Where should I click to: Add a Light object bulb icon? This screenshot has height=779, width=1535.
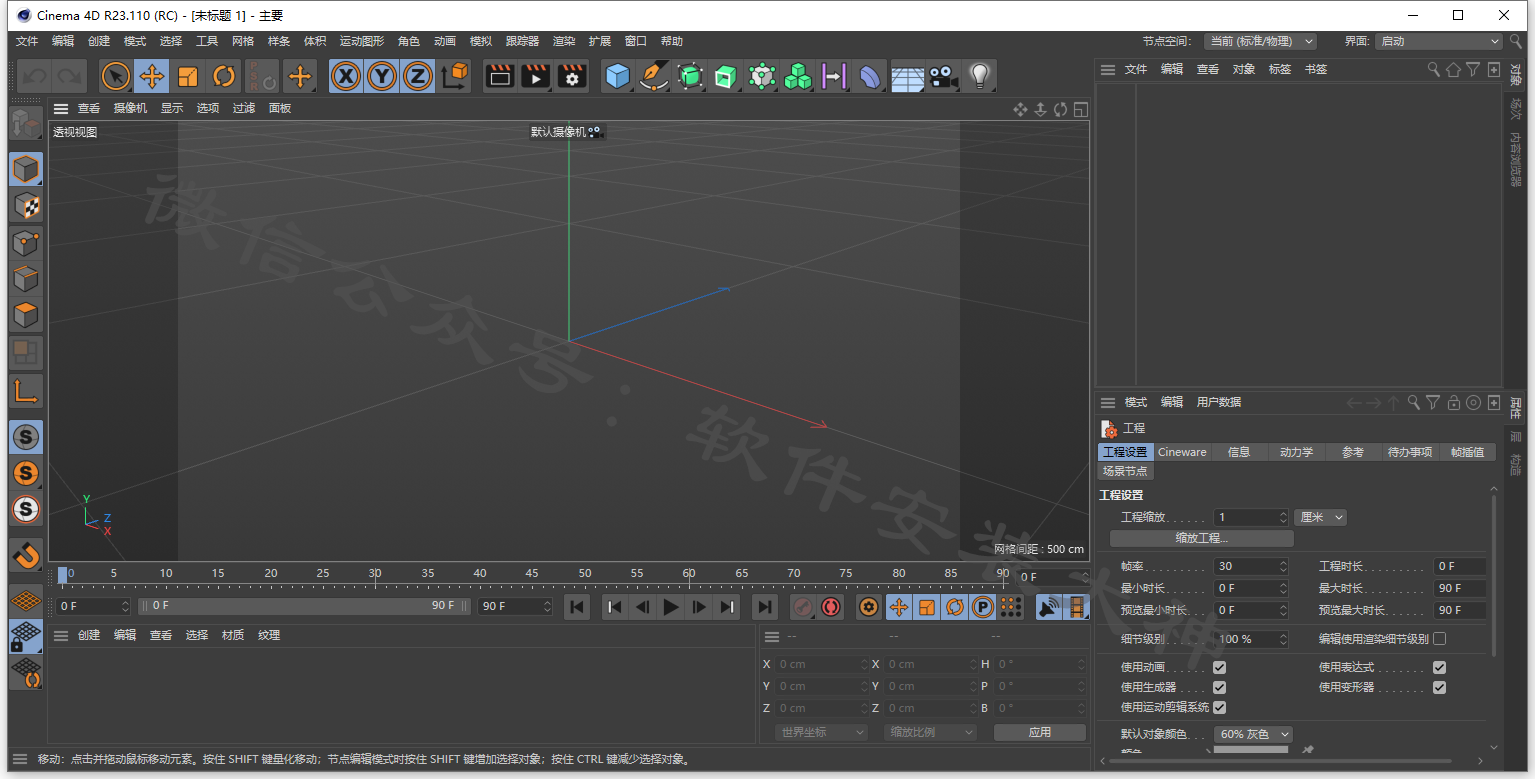coord(979,76)
